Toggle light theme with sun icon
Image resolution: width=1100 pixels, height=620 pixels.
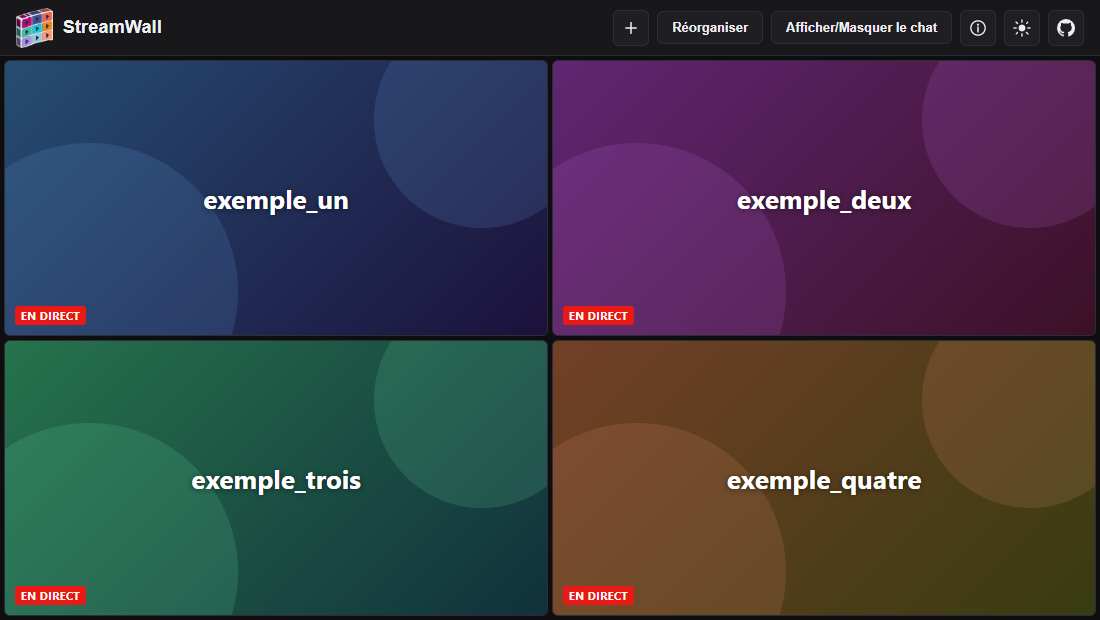[x=1022, y=27]
